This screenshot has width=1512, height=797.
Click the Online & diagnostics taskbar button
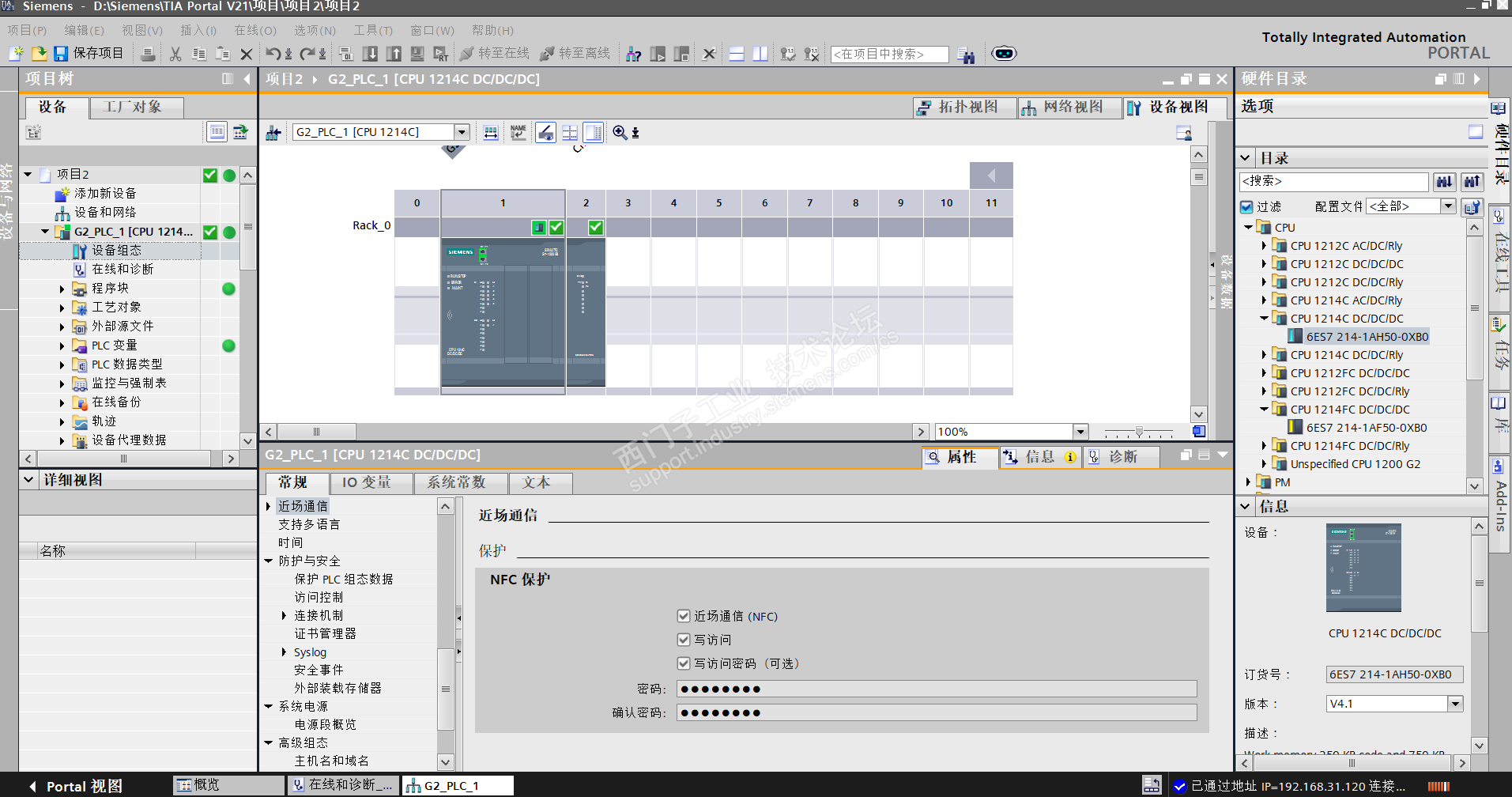click(x=343, y=785)
